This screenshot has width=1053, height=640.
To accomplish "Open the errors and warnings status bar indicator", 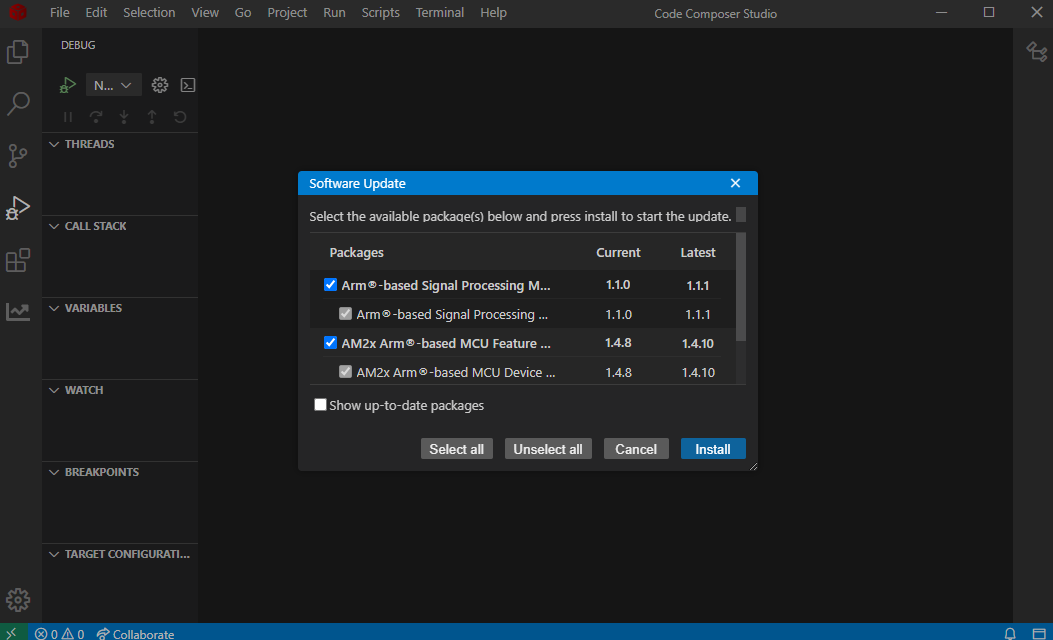I will [x=60, y=633].
